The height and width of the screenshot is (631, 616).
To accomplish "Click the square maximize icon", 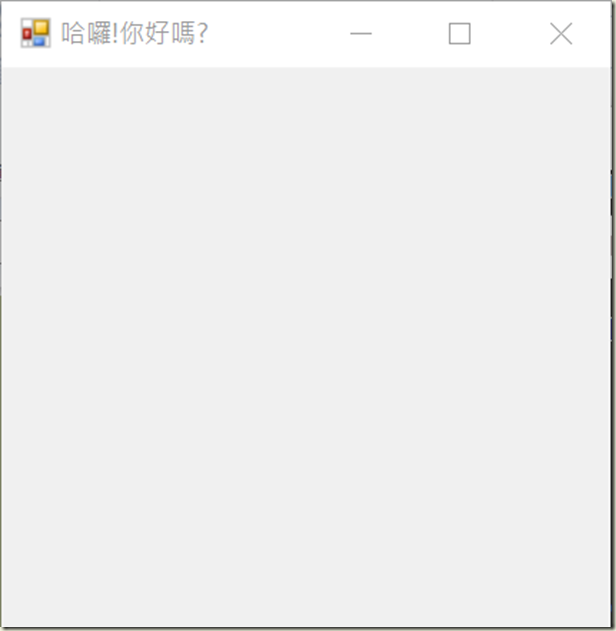I will pos(459,33).
